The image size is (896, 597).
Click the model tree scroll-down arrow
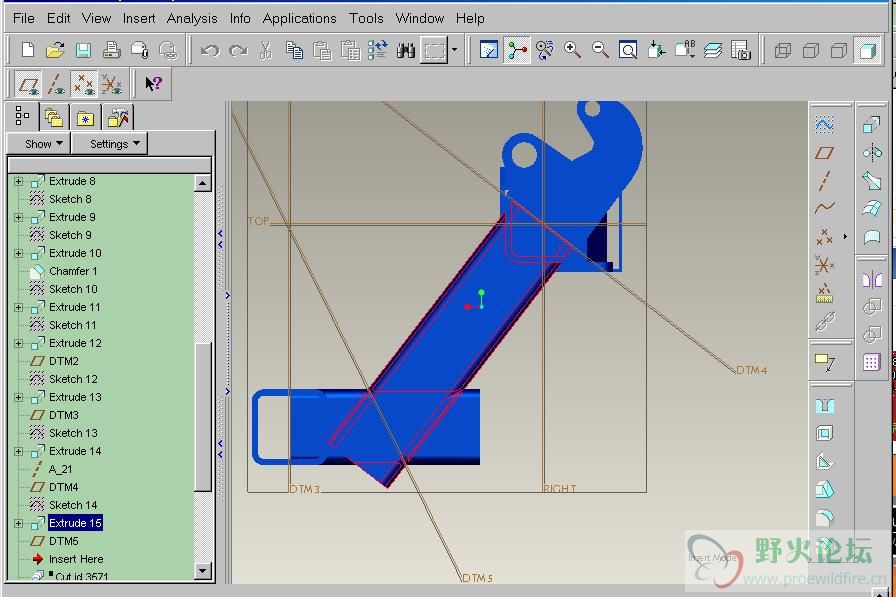click(x=202, y=570)
